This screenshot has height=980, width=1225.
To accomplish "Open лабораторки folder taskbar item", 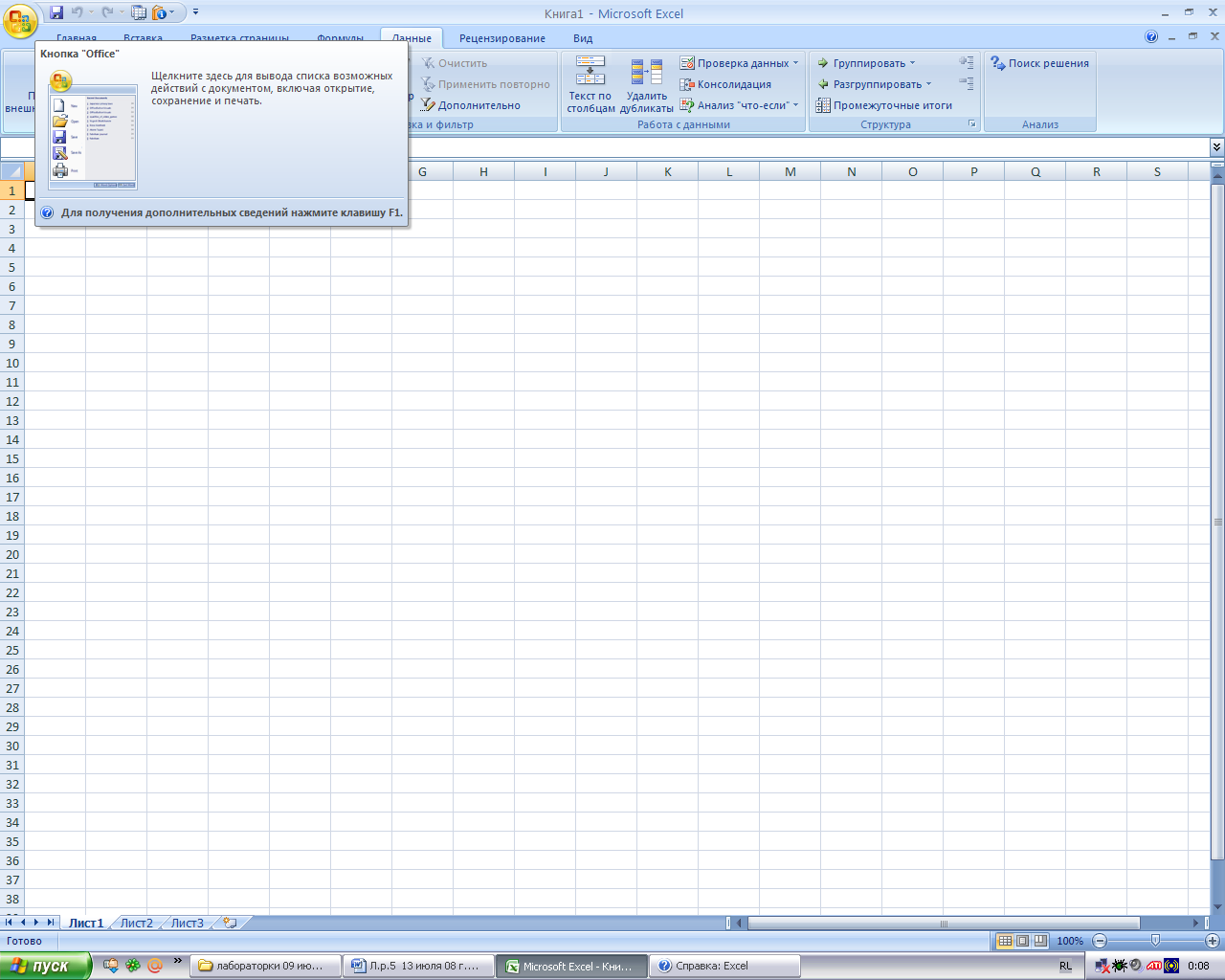I will click(x=267, y=967).
